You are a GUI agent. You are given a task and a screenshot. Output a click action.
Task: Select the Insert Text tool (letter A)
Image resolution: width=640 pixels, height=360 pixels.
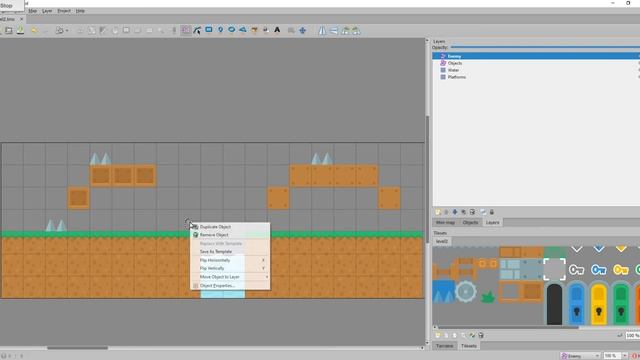(x=277, y=30)
